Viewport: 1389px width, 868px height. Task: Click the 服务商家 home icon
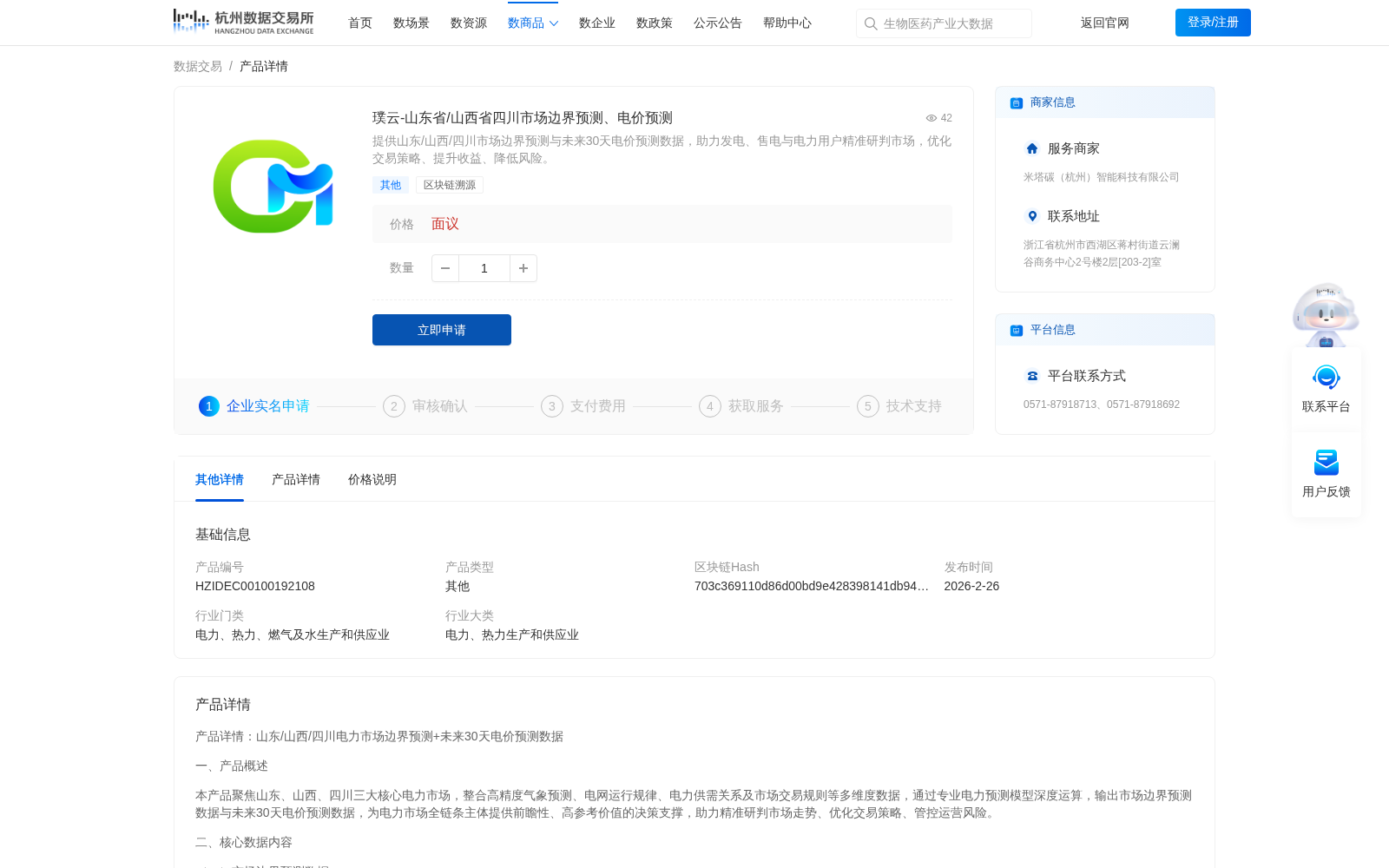1032,148
